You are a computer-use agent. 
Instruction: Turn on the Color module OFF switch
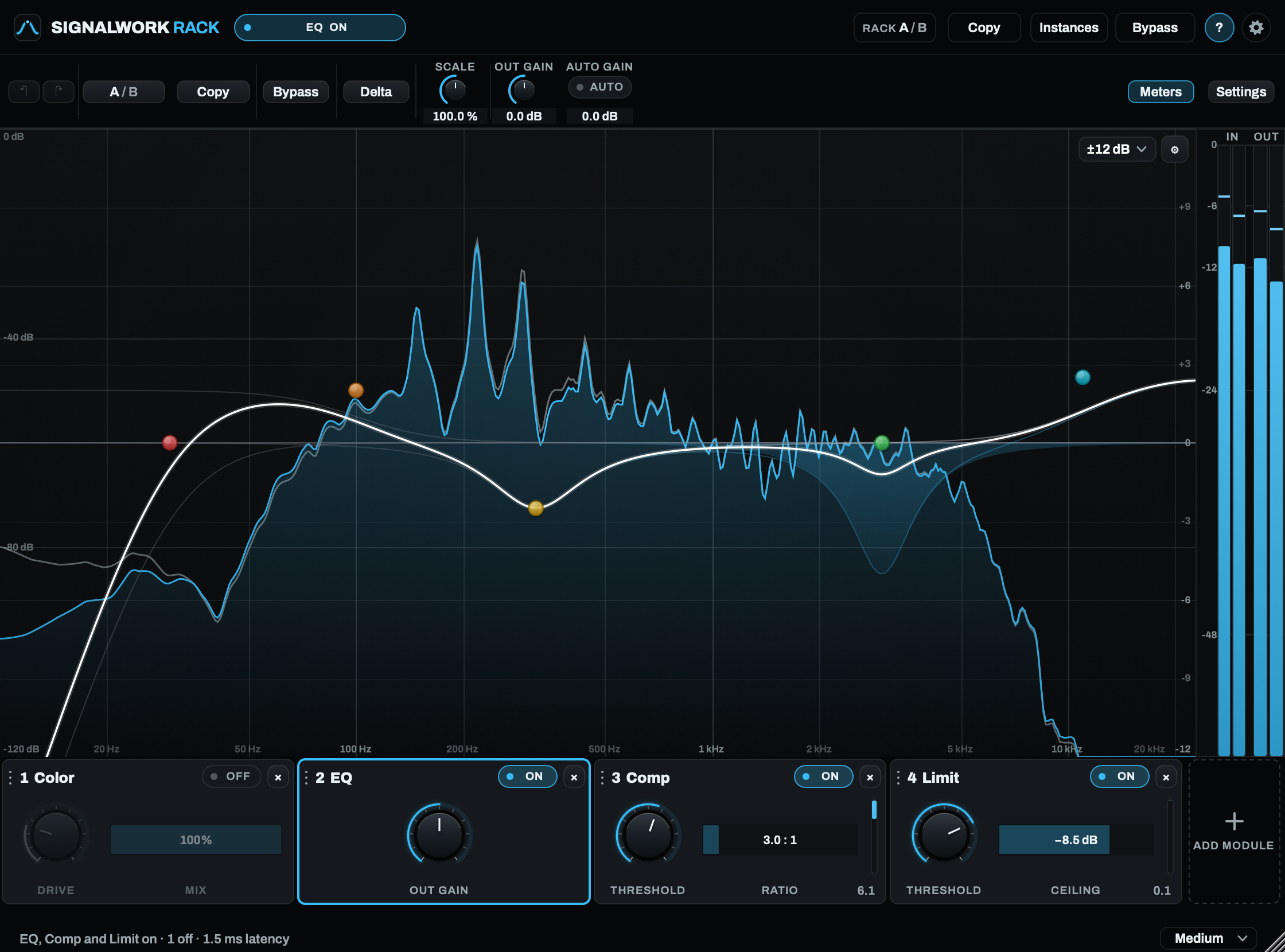click(x=231, y=777)
